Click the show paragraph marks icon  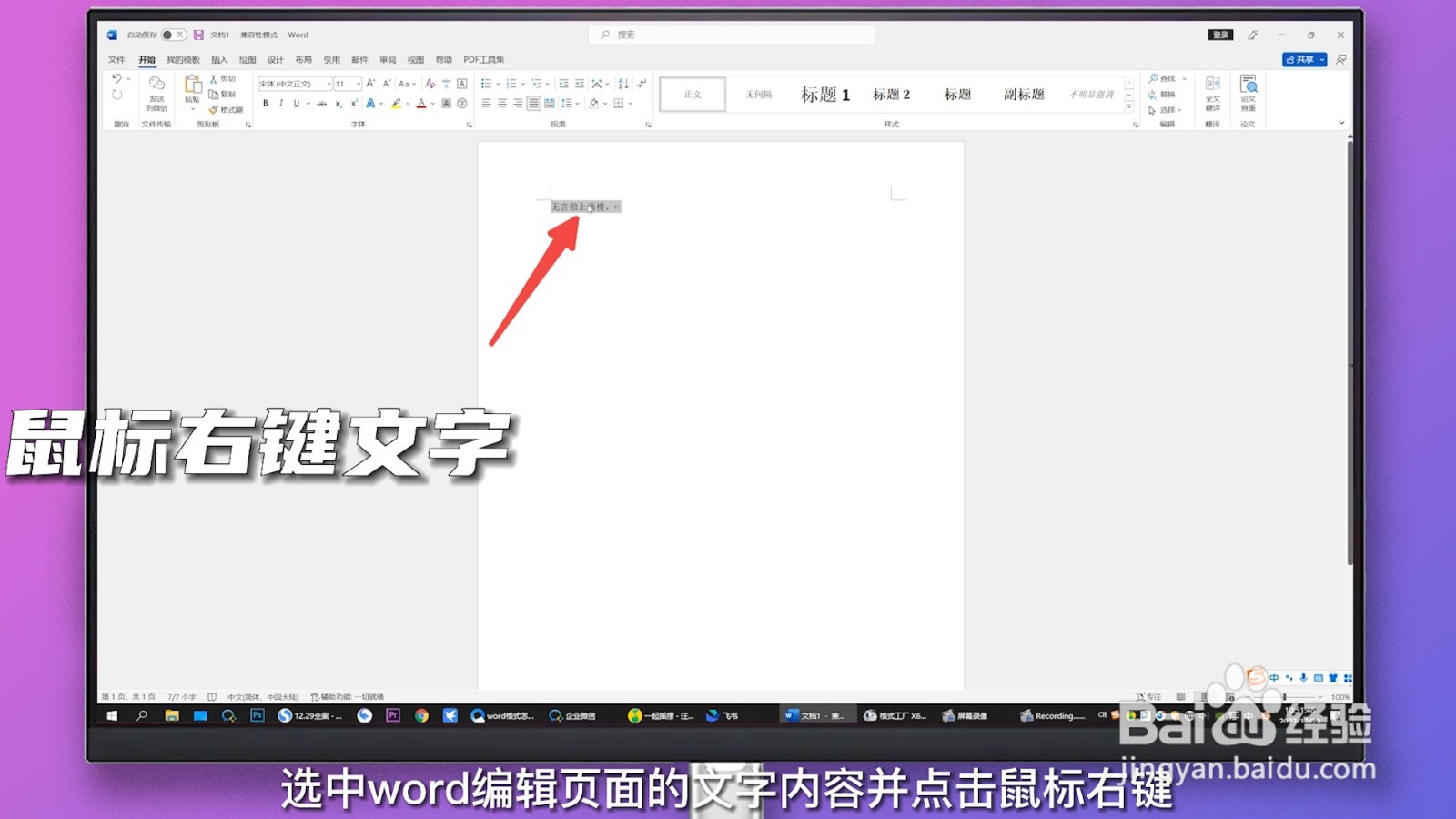[x=642, y=83]
